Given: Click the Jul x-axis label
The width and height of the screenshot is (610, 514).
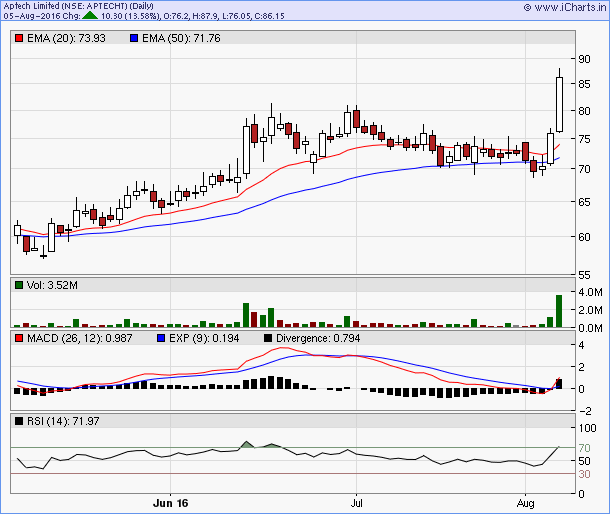Looking at the screenshot, I should pyautogui.click(x=356, y=503).
